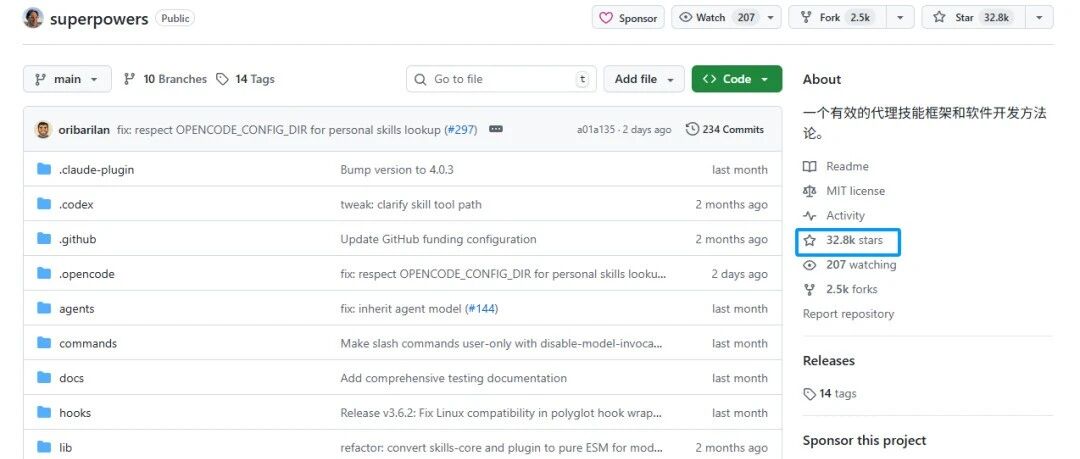This screenshot has height=459, width=1080.
Task: Click the star icon beside 32.8k stars
Action: (x=810, y=241)
